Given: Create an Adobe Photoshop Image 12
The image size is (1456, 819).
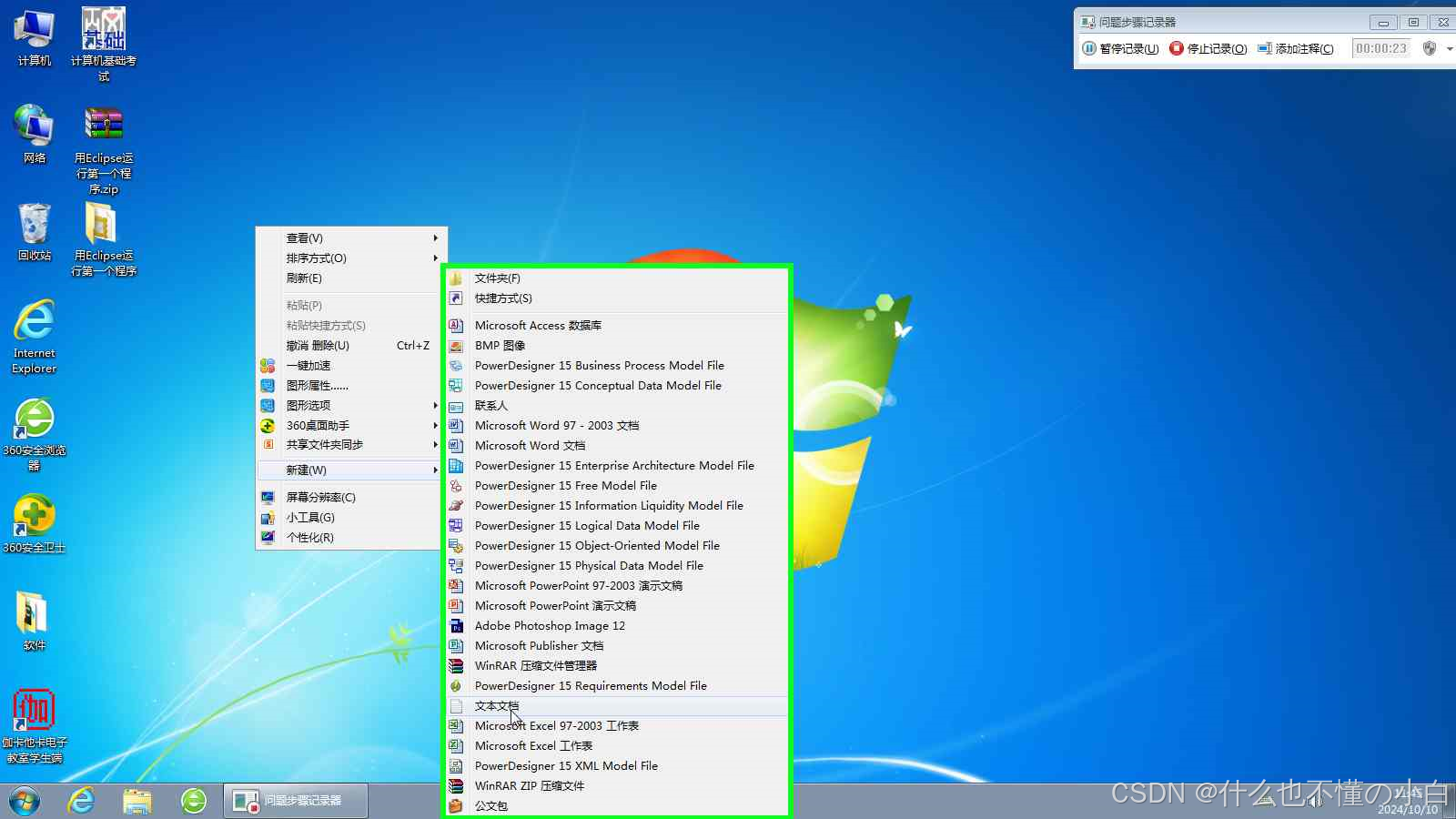Looking at the screenshot, I should coord(617,625).
